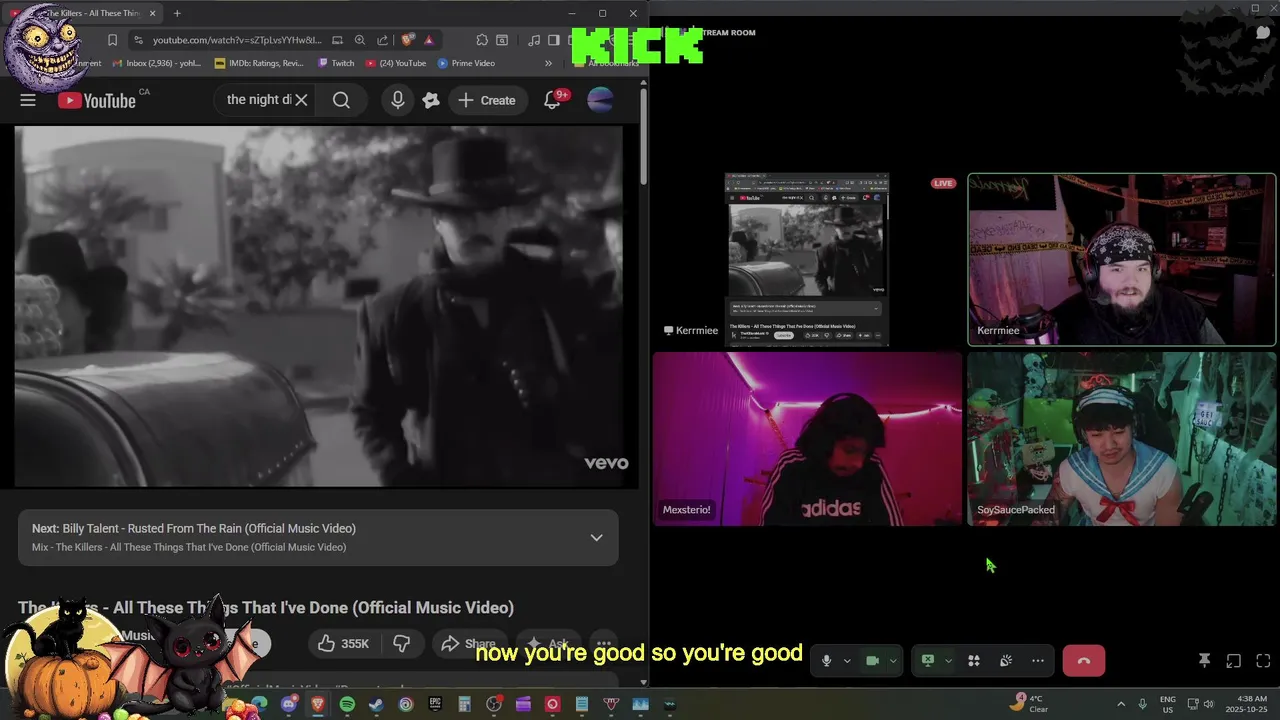Dislike the Killers music video
Image resolution: width=1280 pixels, height=720 pixels.
(x=402, y=644)
